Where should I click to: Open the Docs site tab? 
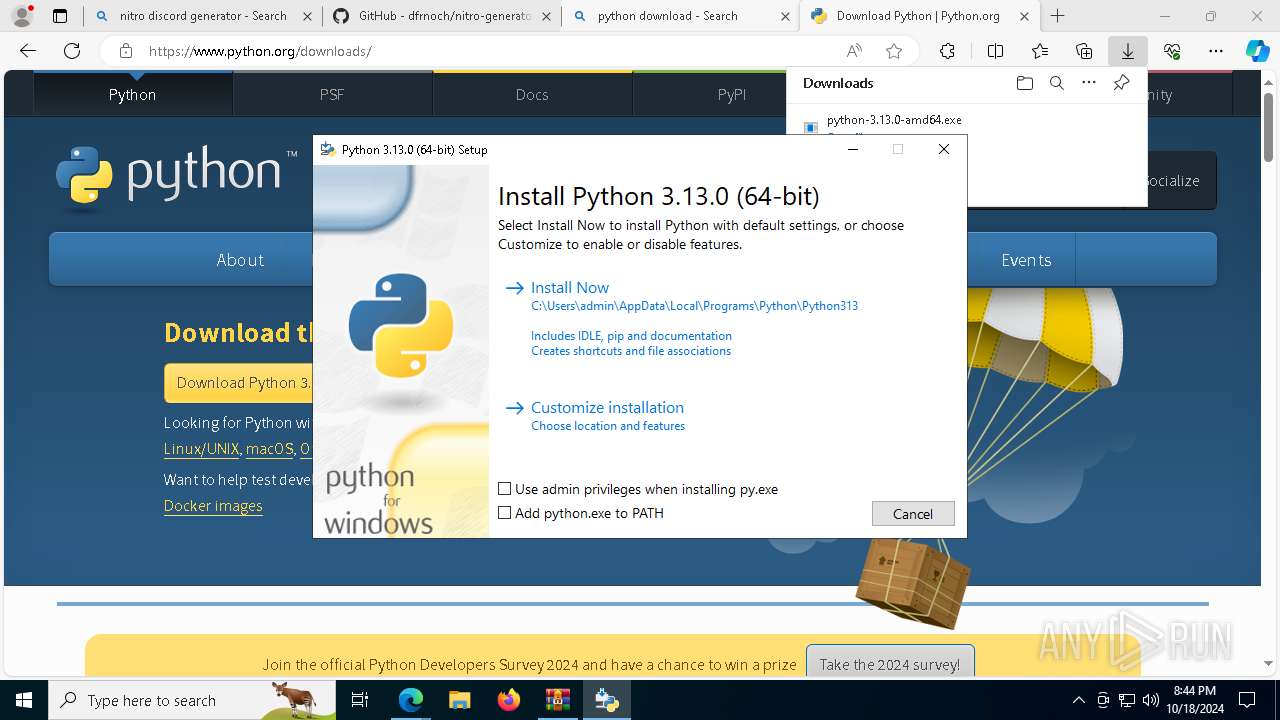[532, 94]
